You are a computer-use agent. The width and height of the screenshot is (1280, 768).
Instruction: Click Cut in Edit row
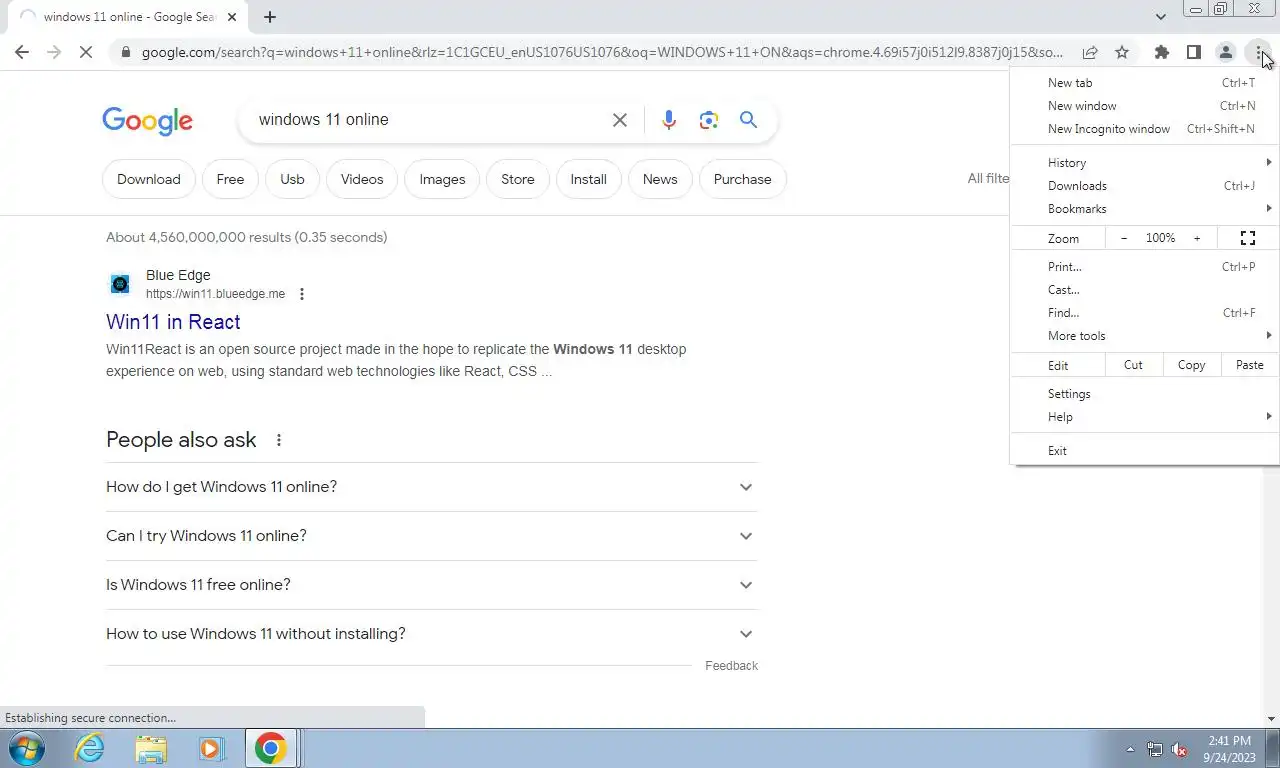[1133, 365]
